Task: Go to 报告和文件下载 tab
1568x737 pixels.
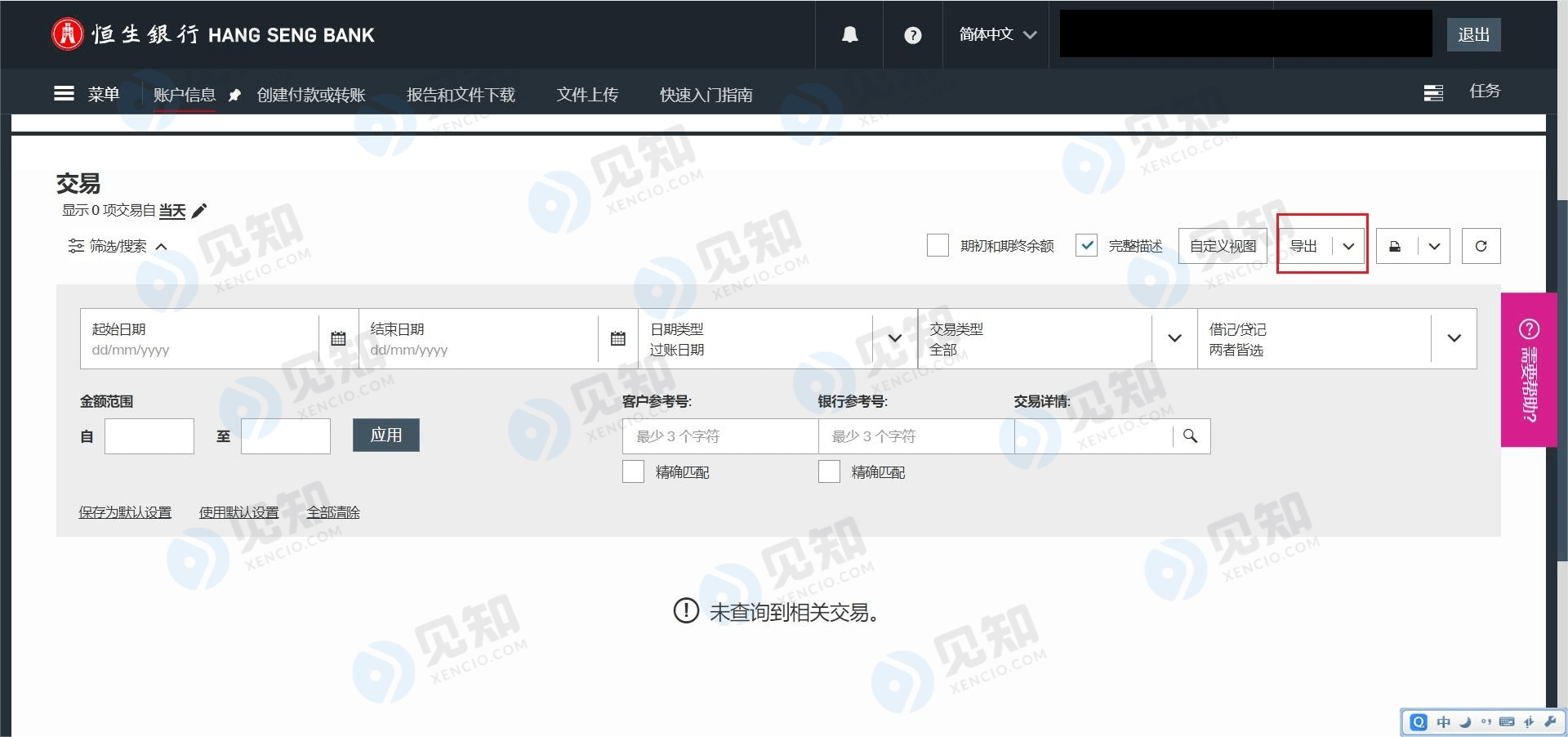Action: tap(461, 95)
